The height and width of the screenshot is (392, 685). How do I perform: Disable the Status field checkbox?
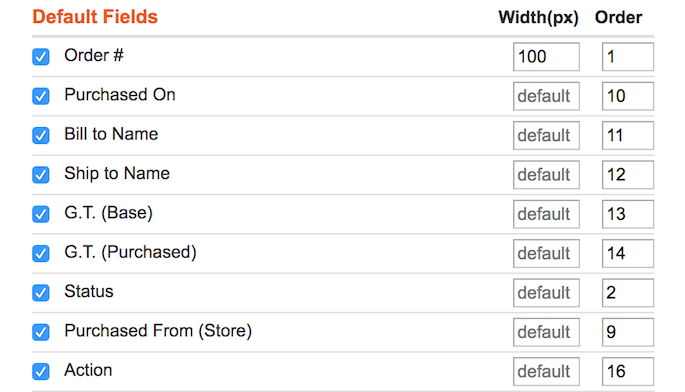pyautogui.click(x=41, y=293)
